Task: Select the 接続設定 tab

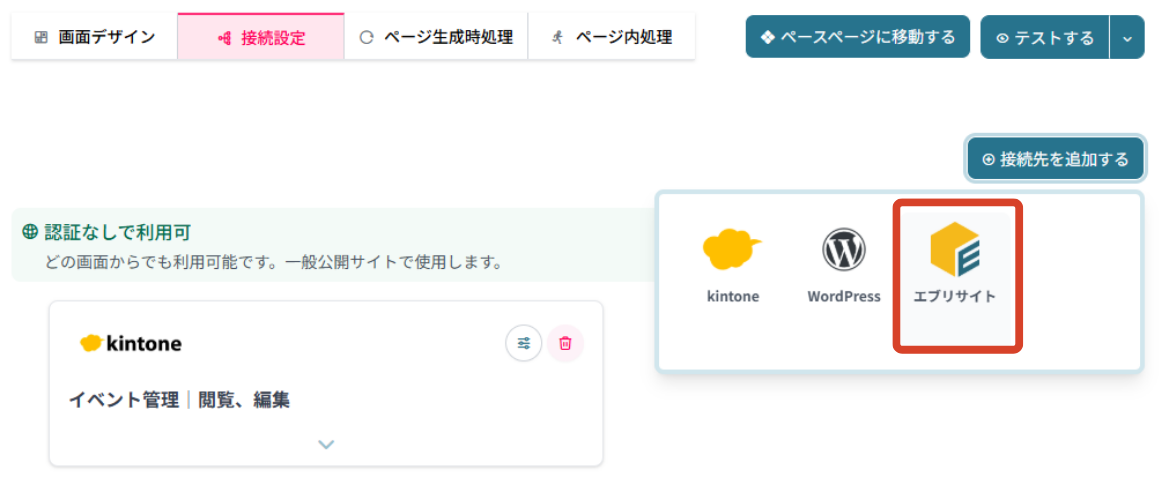Action: [x=261, y=38]
